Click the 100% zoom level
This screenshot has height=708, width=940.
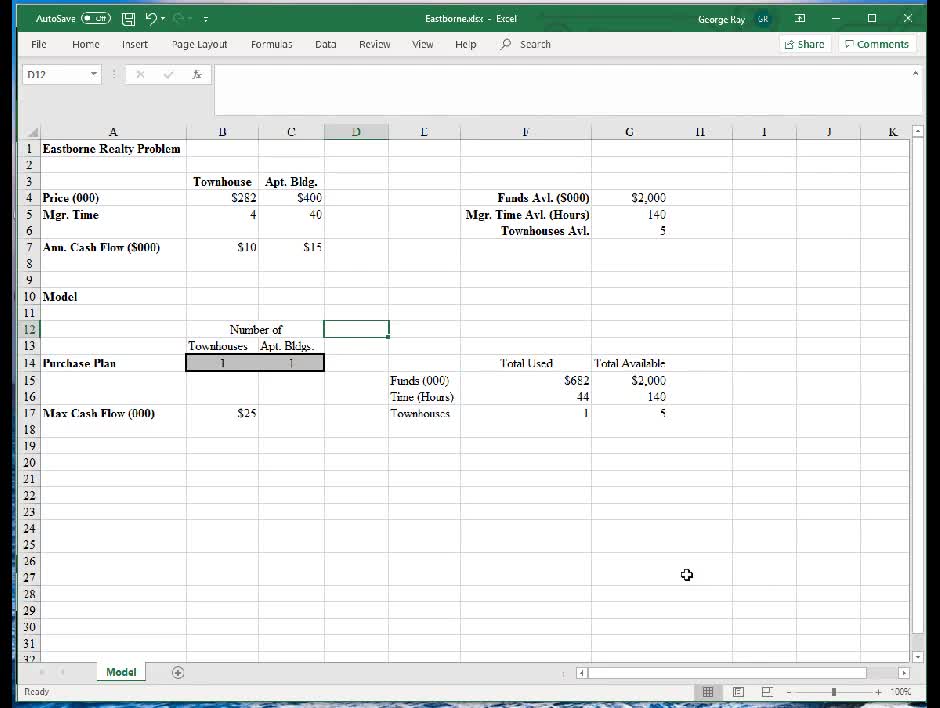point(900,692)
